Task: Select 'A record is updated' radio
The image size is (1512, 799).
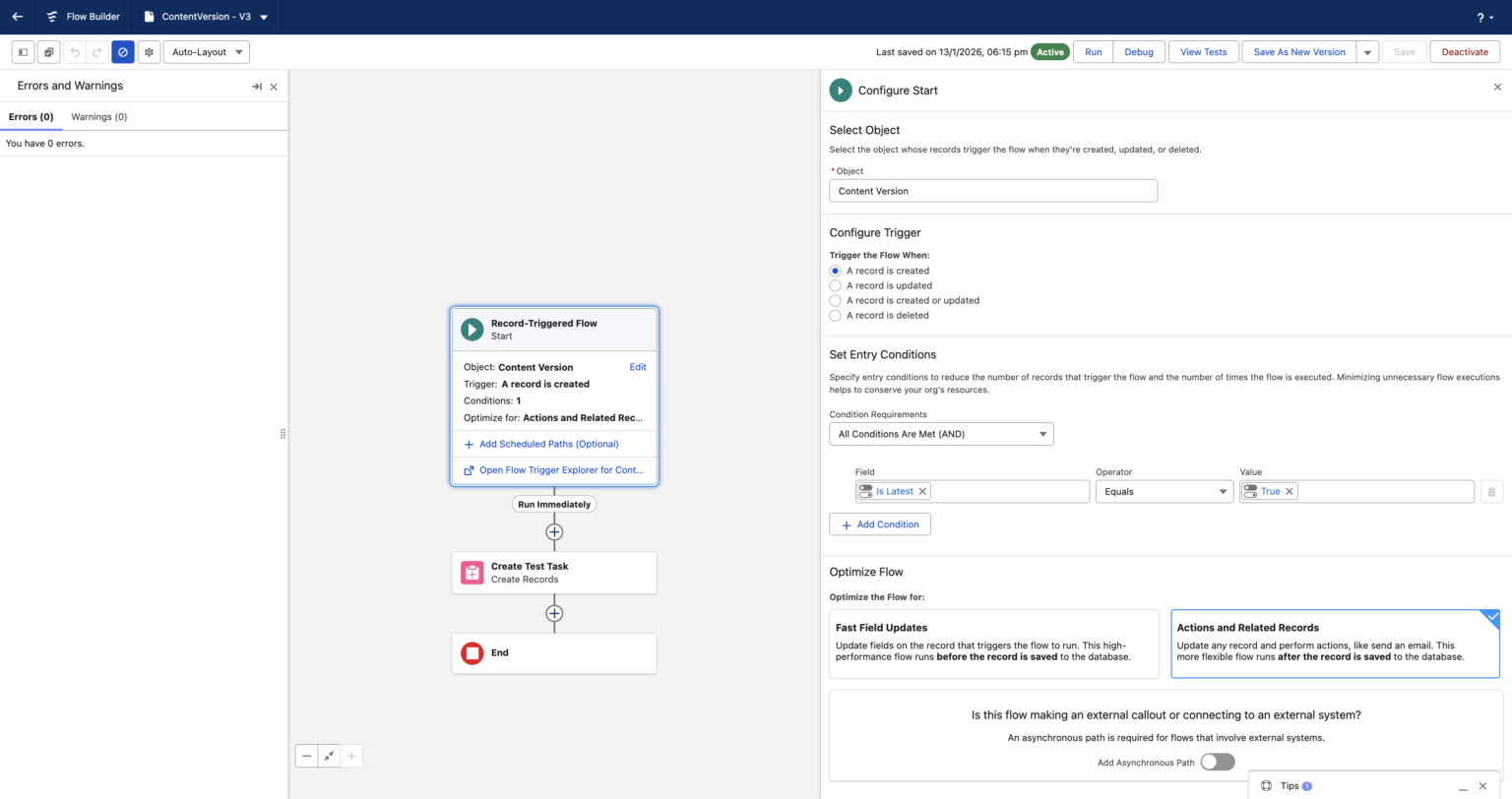Action: point(835,285)
